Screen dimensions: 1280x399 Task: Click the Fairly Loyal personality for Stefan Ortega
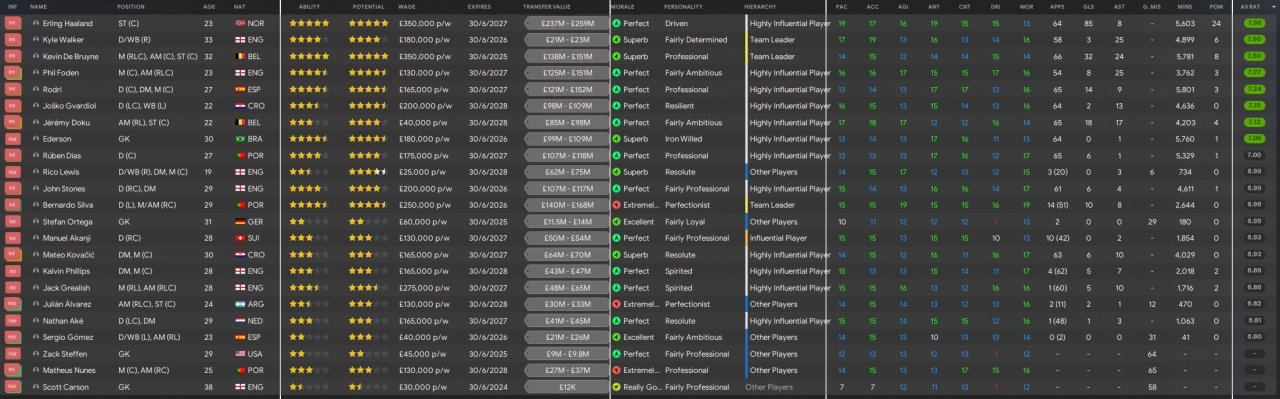(x=684, y=222)
